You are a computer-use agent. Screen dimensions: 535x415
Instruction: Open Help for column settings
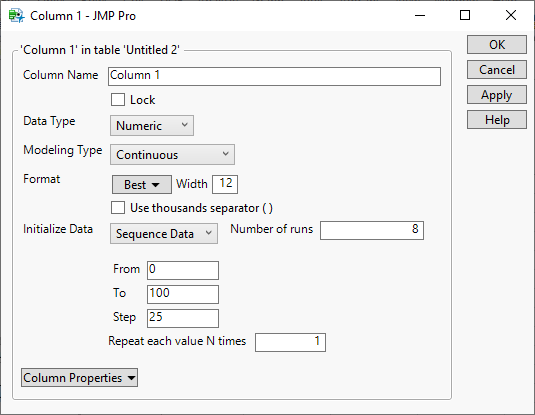click(x=497, y=120)
